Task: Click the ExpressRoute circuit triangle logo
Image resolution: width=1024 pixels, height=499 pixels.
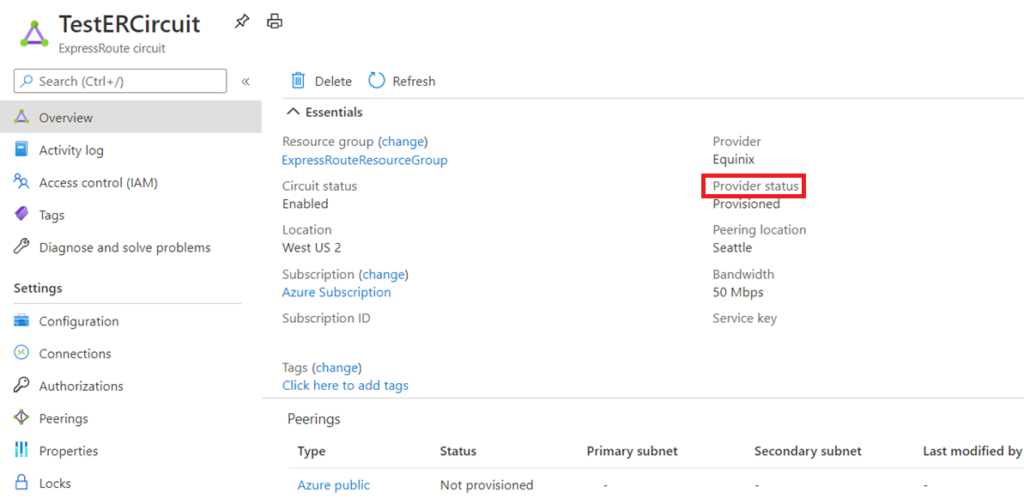Action: pos(34,33)
